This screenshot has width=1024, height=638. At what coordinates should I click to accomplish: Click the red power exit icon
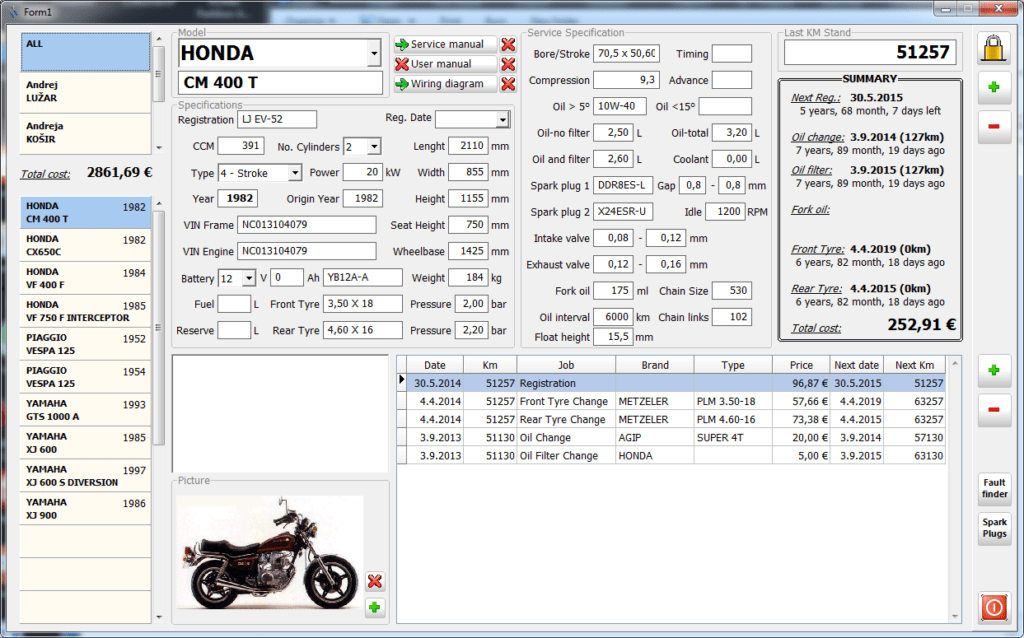coord(994,607)
